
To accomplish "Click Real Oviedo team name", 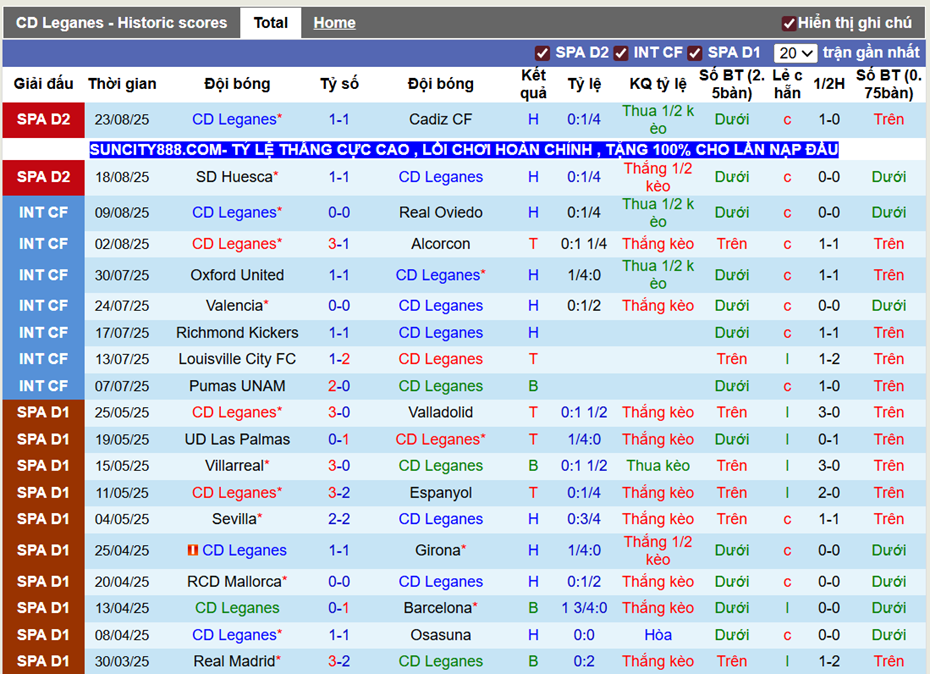I will pyautogui.click(x=441, y=212).
